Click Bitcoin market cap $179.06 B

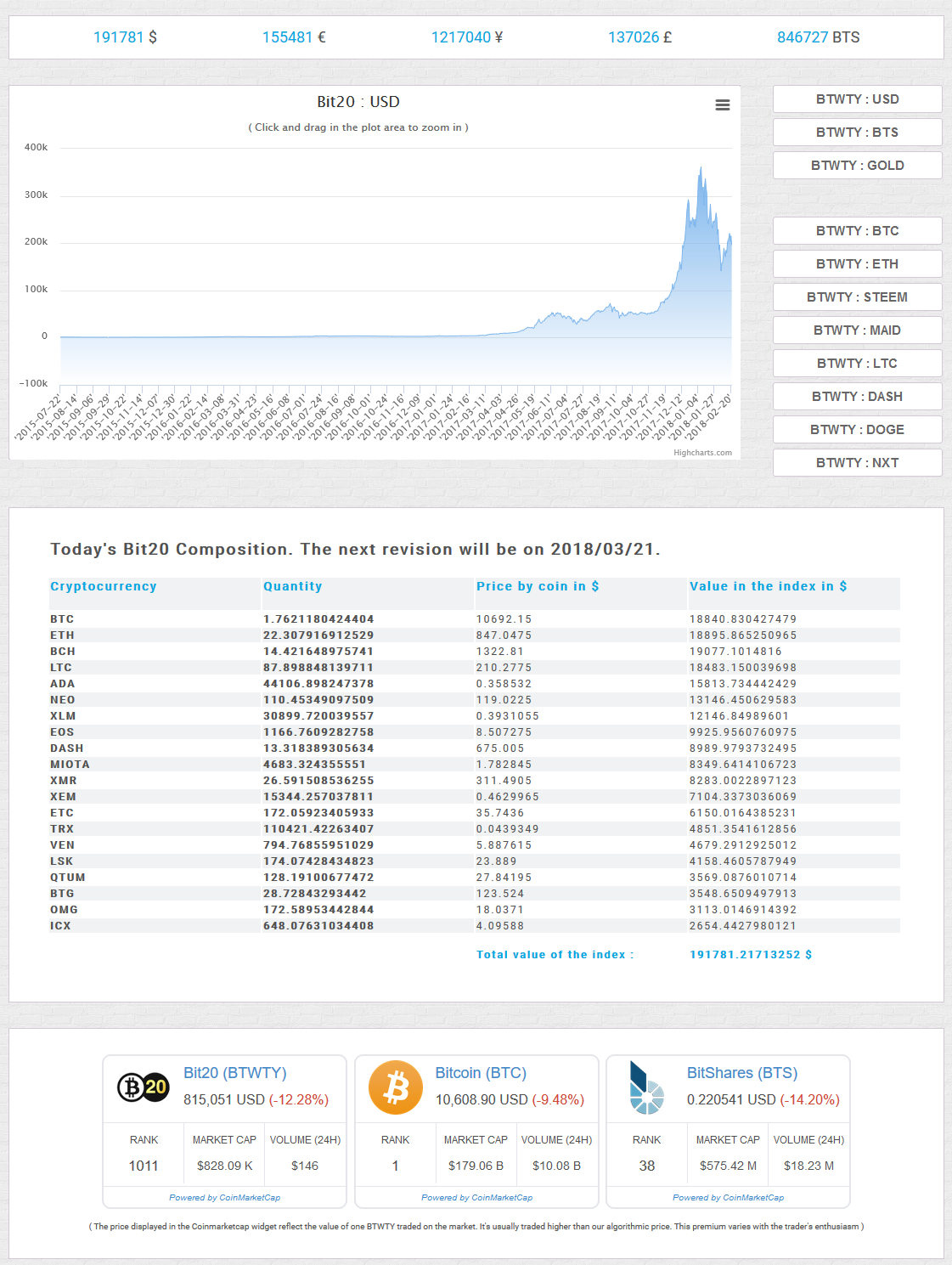click(x=476, y=1166)
